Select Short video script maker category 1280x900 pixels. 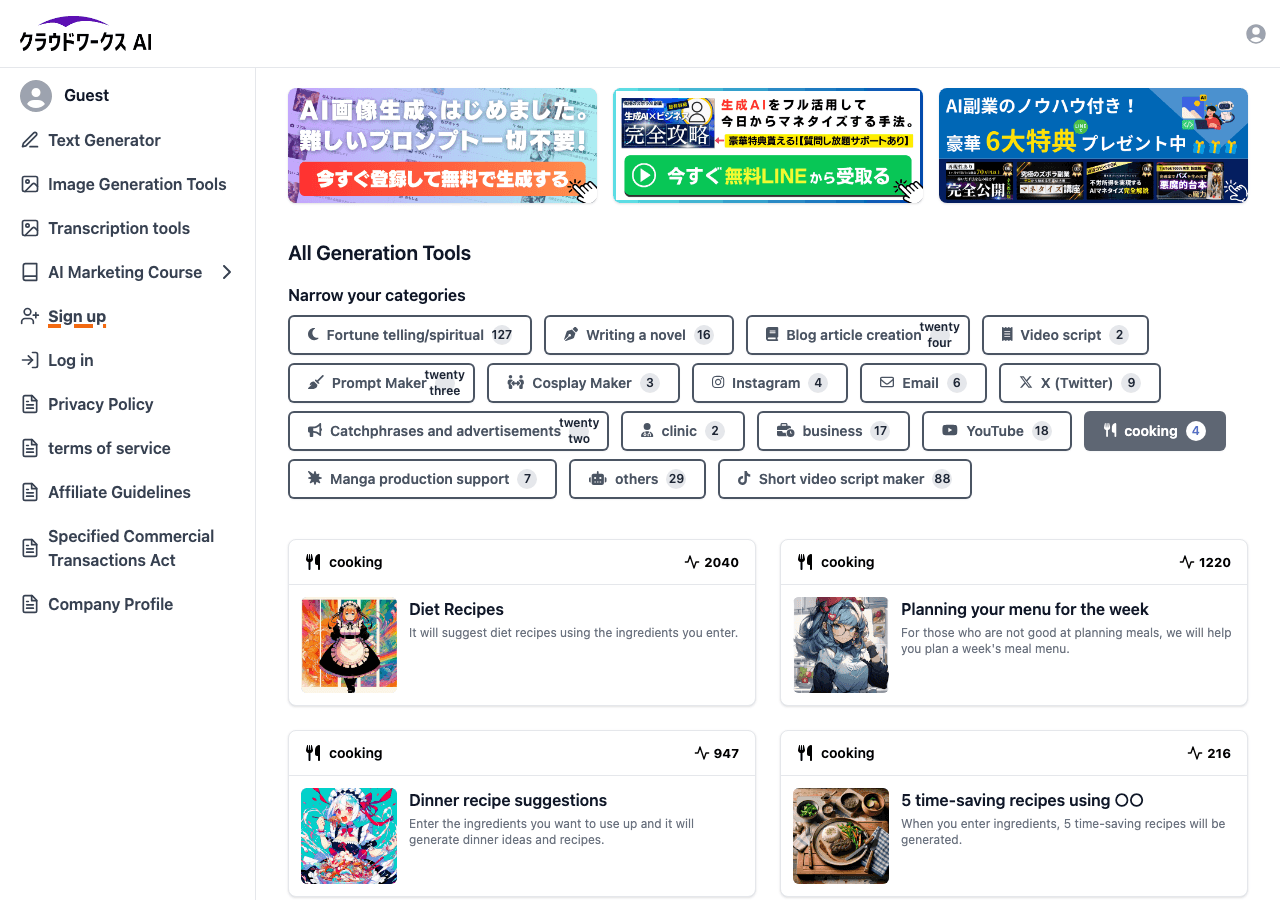pyautogui.click(x=845, y=479)
